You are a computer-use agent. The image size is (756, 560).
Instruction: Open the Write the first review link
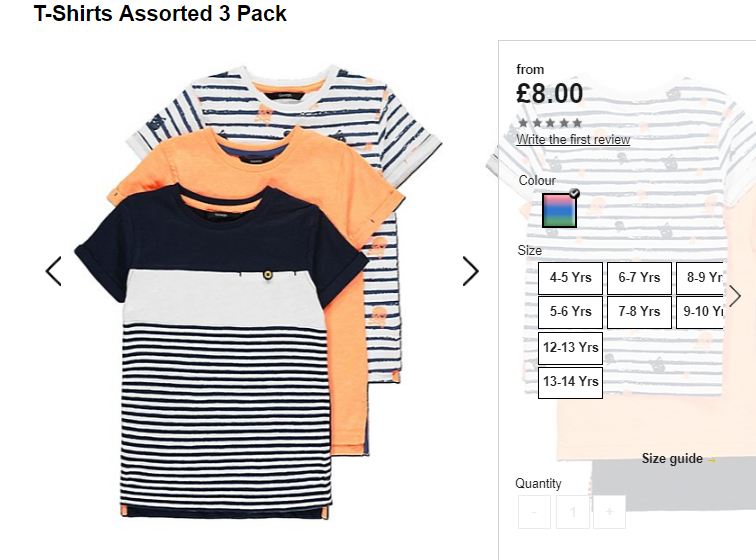(573, 139)
